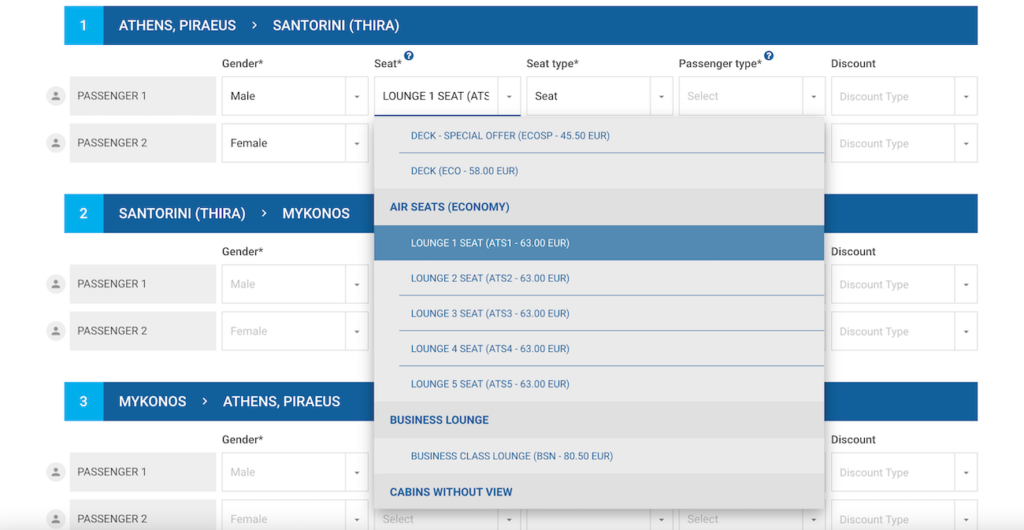Select LOUNGE 1 SEAT (ATS1 - 63.00 EUR)
This screenshot has height=530, width=1024.
(x=599, y=243)
